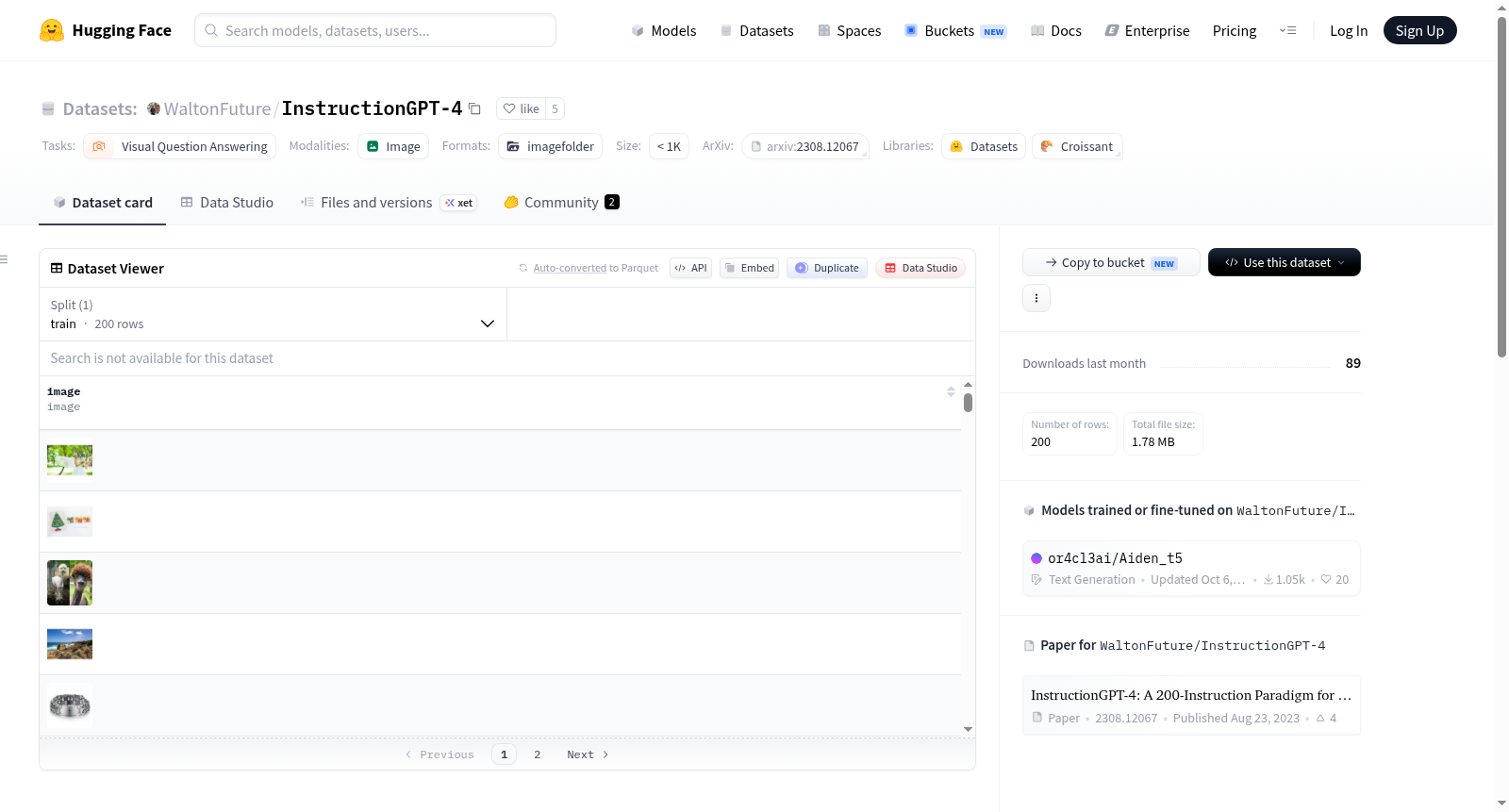Select the Image modality tag
This screenshot has height=812, width=1509.
[x=393, y=146]
